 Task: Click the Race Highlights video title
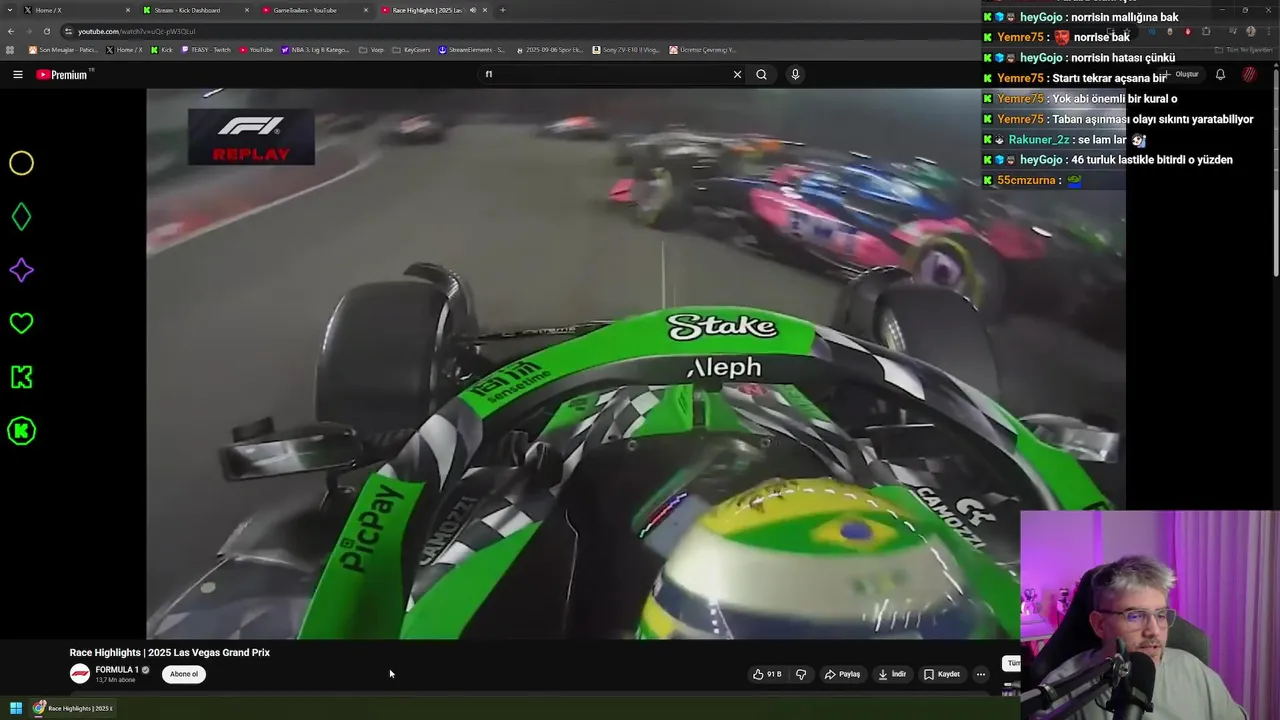[170, 653]
